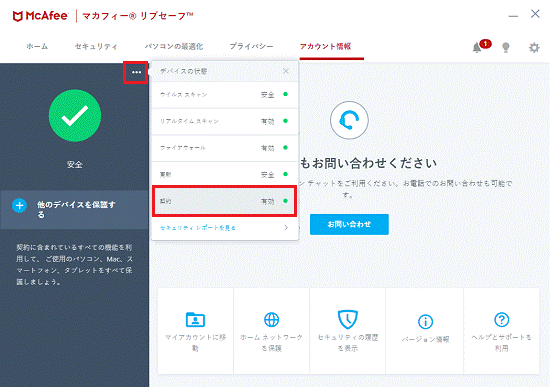Click the お問い合わせ button

[x=349, y=224]
